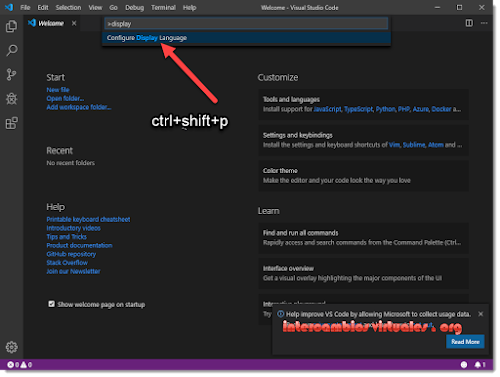Open the Source Control view
The height and width of the screenshot is (377, 500).
[x=11, y=74]
